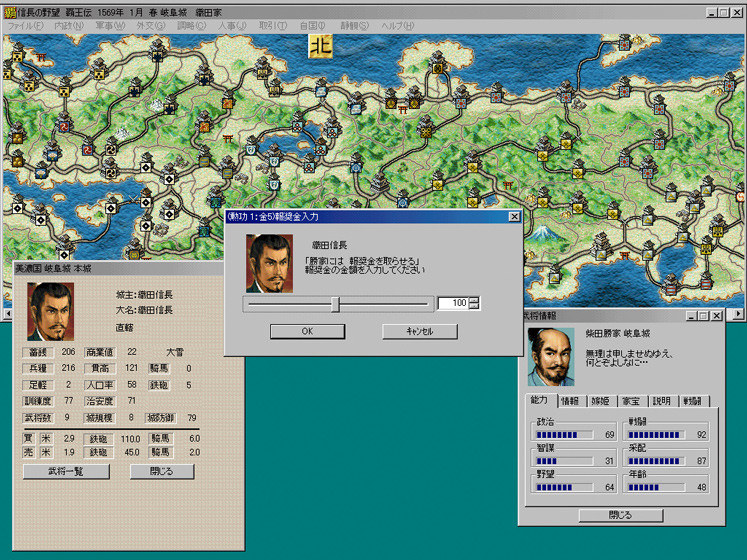Click 閉じる in the Gifu castle panel
This screenshot has height=560, width=747.
point(162,471)
